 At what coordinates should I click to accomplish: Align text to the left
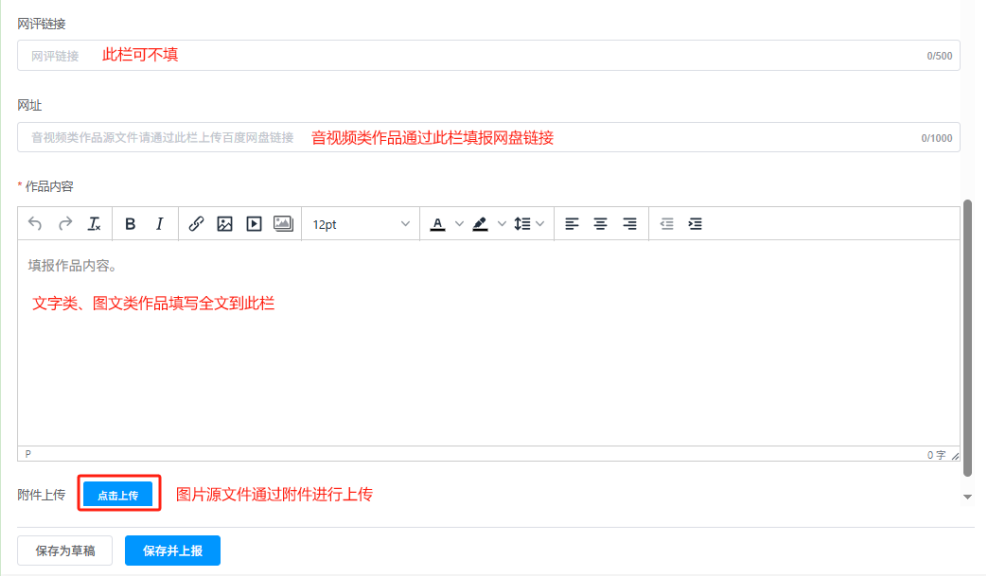(572, 224)
